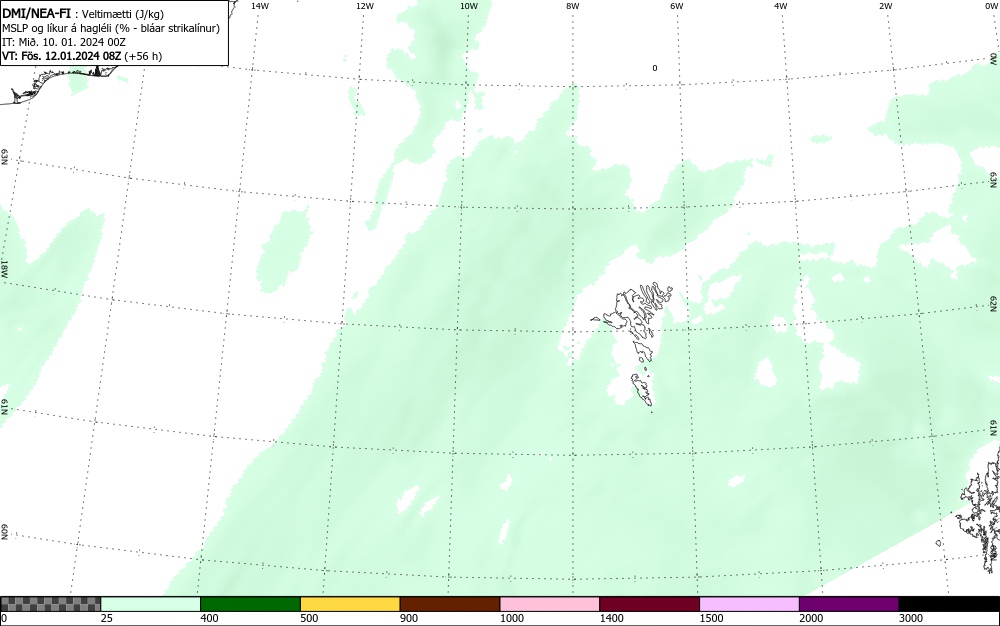Screen dimensions: 1000x626
Task: Click the dark maroon legend swatch
Action: [649, 604]
